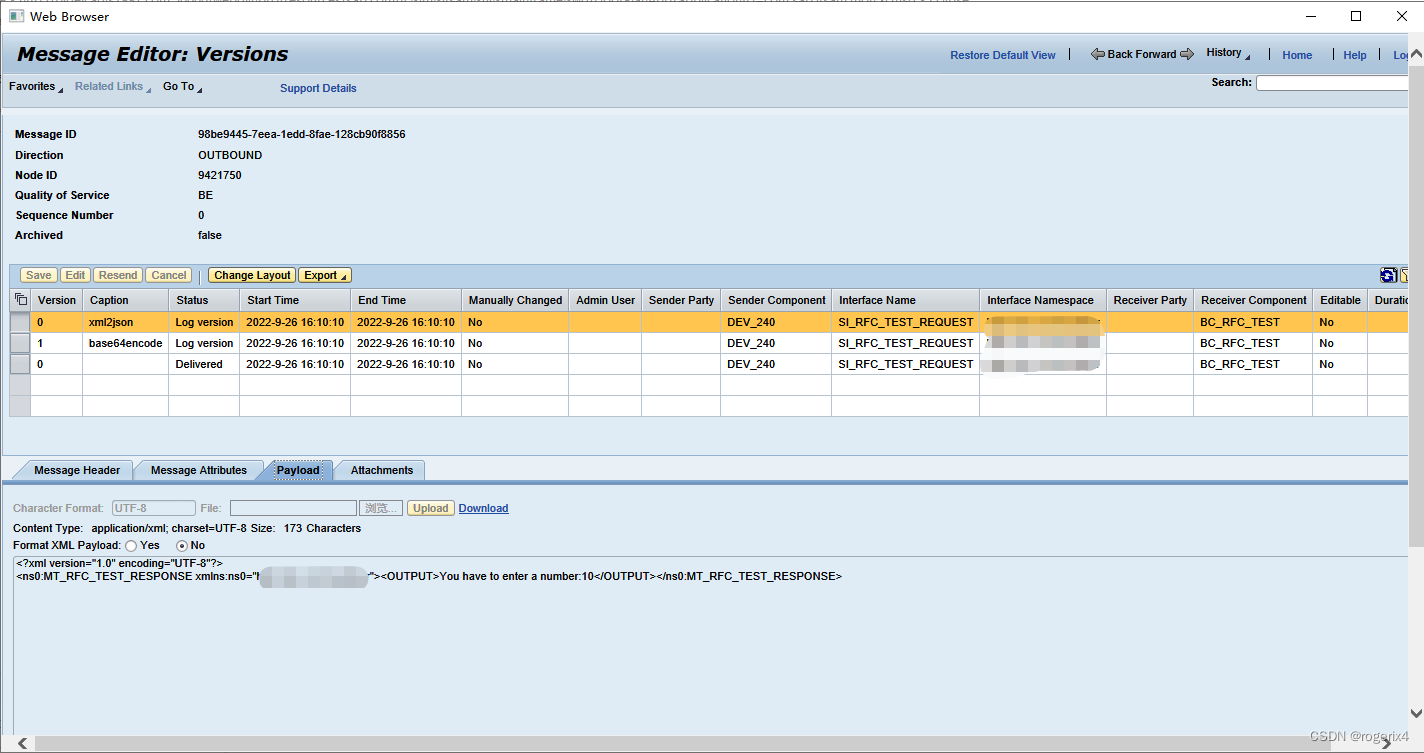Click the Upload button

[431, 508]
